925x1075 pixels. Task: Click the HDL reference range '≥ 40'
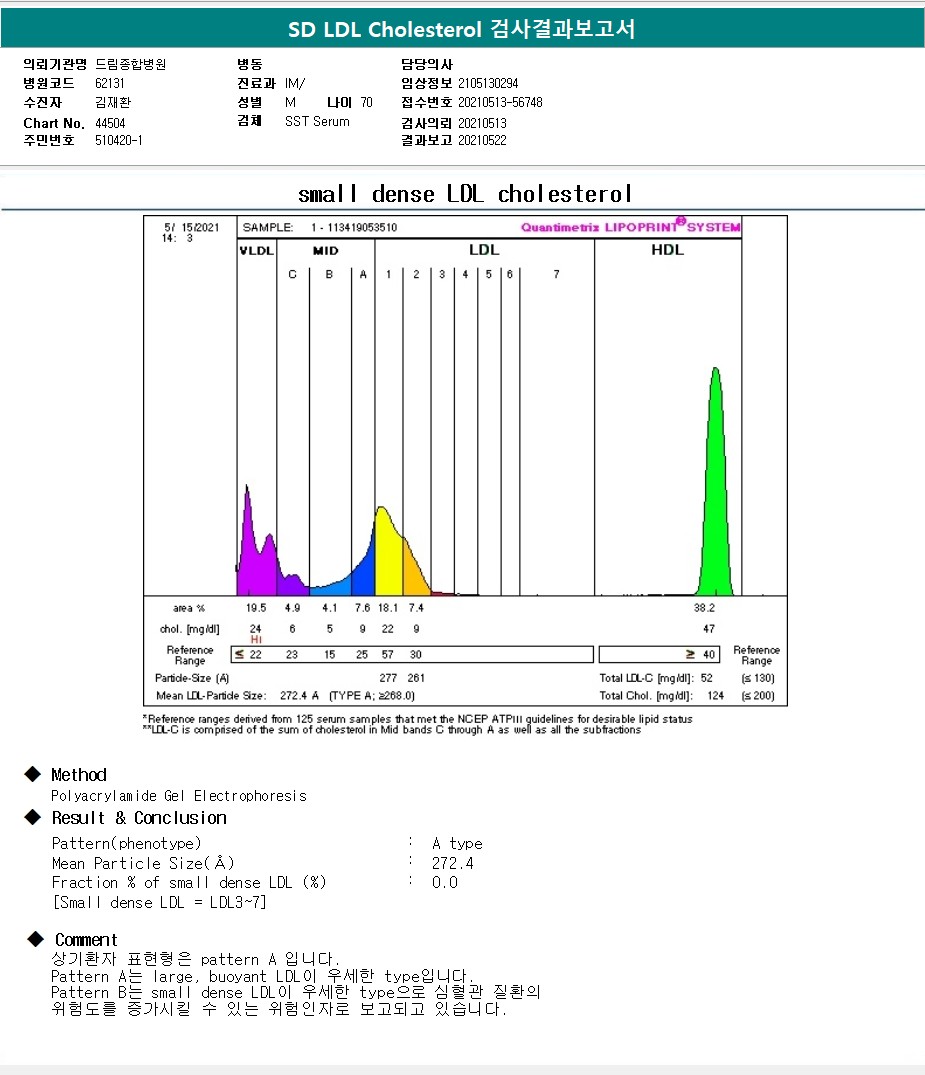coord(701,655)
